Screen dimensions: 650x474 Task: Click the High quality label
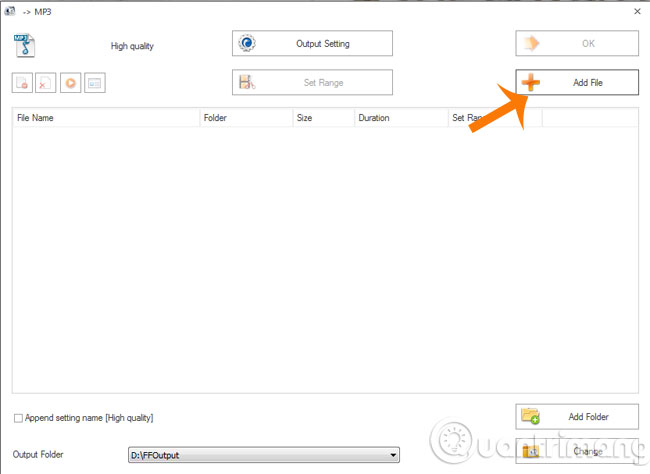[132, 46]
